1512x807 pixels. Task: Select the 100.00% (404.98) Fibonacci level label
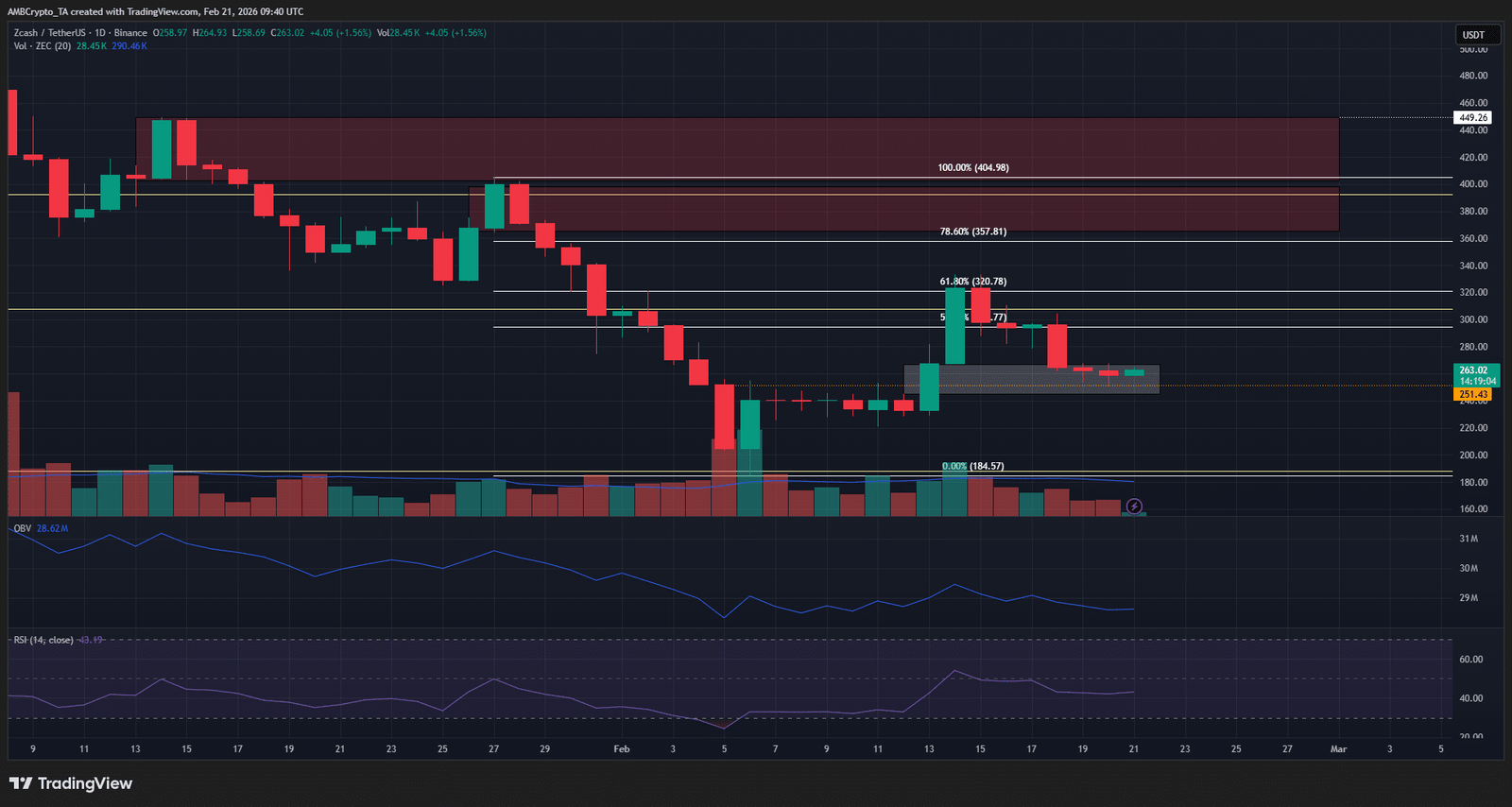972,167
